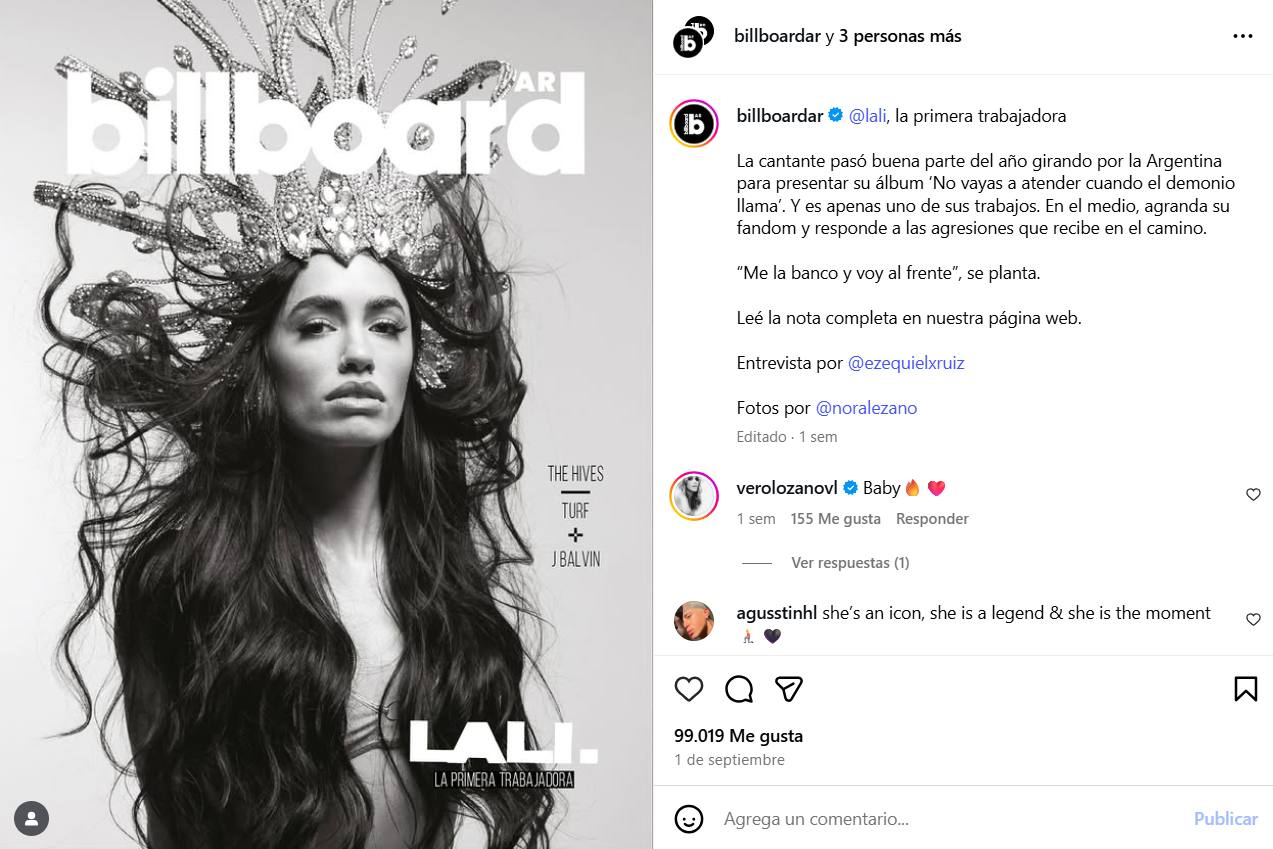Like the post with heart icon

coord(689,689)
